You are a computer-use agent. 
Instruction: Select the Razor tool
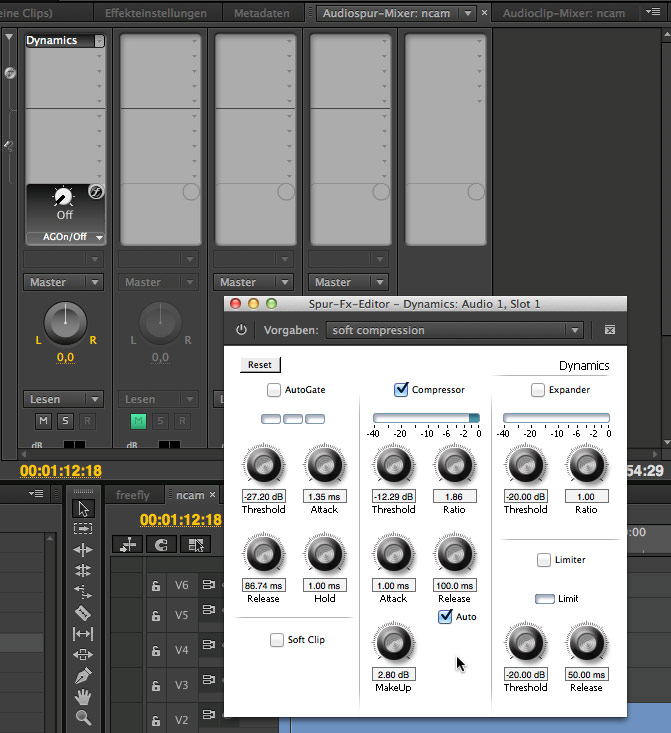(83, 612)
